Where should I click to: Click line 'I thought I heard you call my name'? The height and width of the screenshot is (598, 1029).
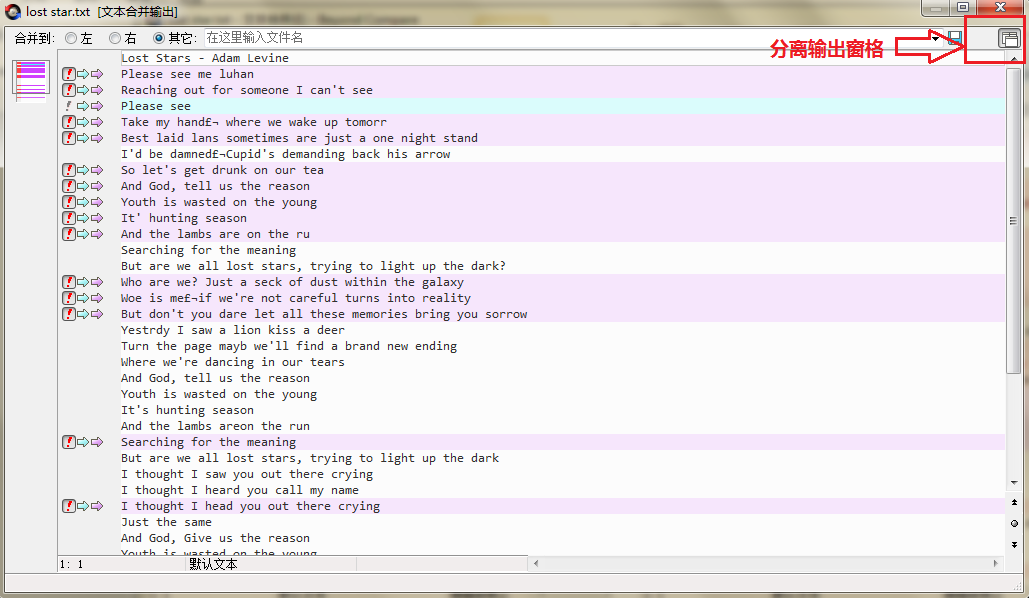pos(240,490)
